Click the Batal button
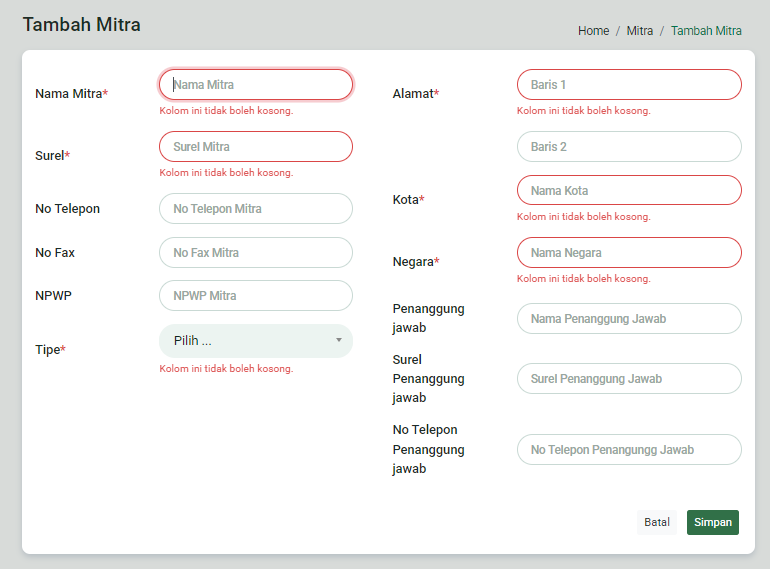Image resolution: width=770 pixels, height=569 pixels. click(657, 522)
